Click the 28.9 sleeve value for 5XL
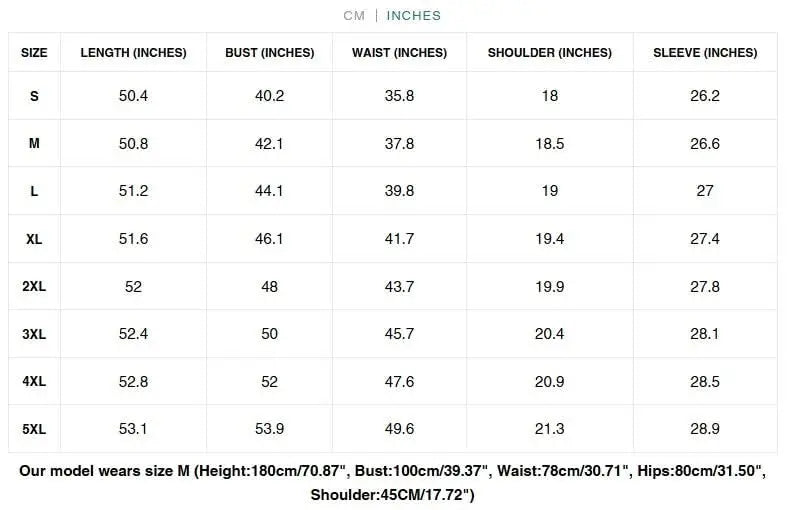Image resolution: width=789 pixels, height=510 pixels. 705,429
